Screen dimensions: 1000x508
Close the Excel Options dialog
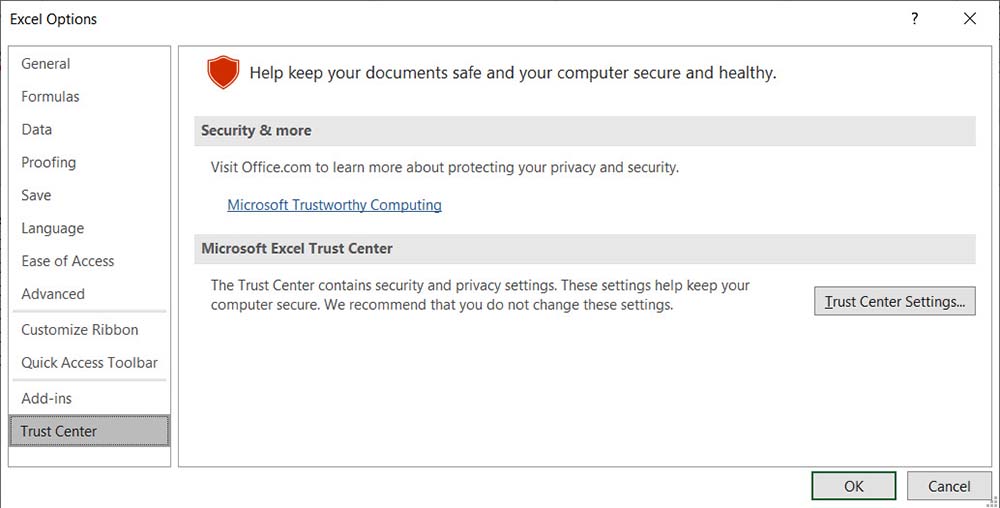[969, 19]
